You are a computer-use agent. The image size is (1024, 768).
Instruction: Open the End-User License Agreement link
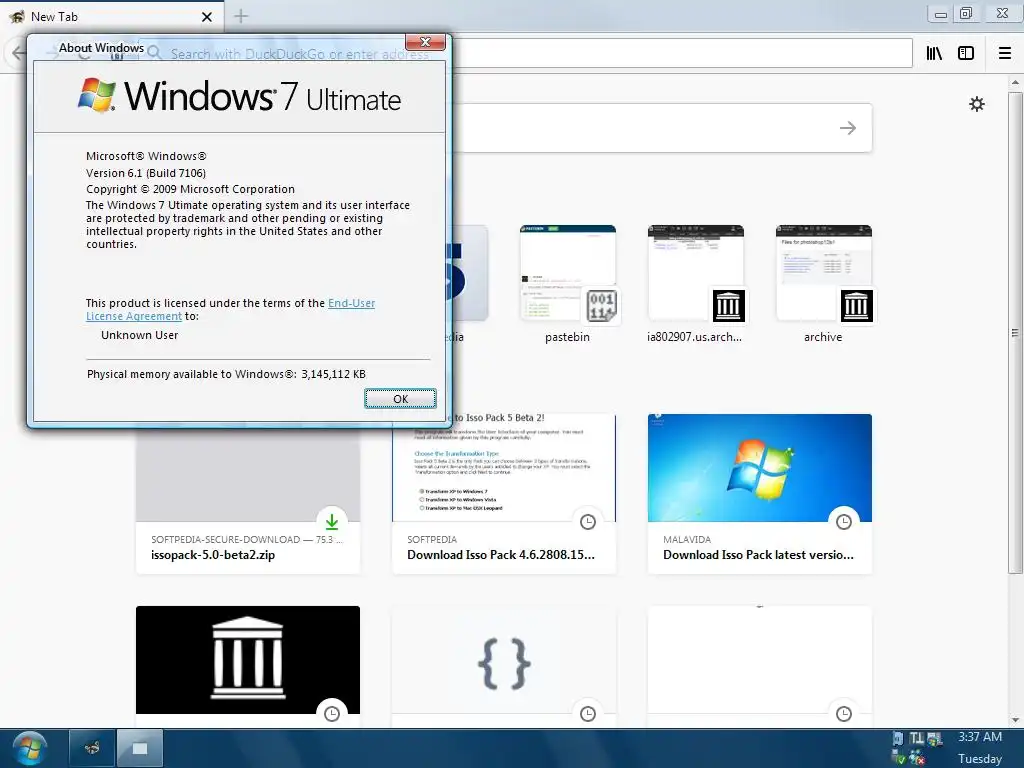231,310
